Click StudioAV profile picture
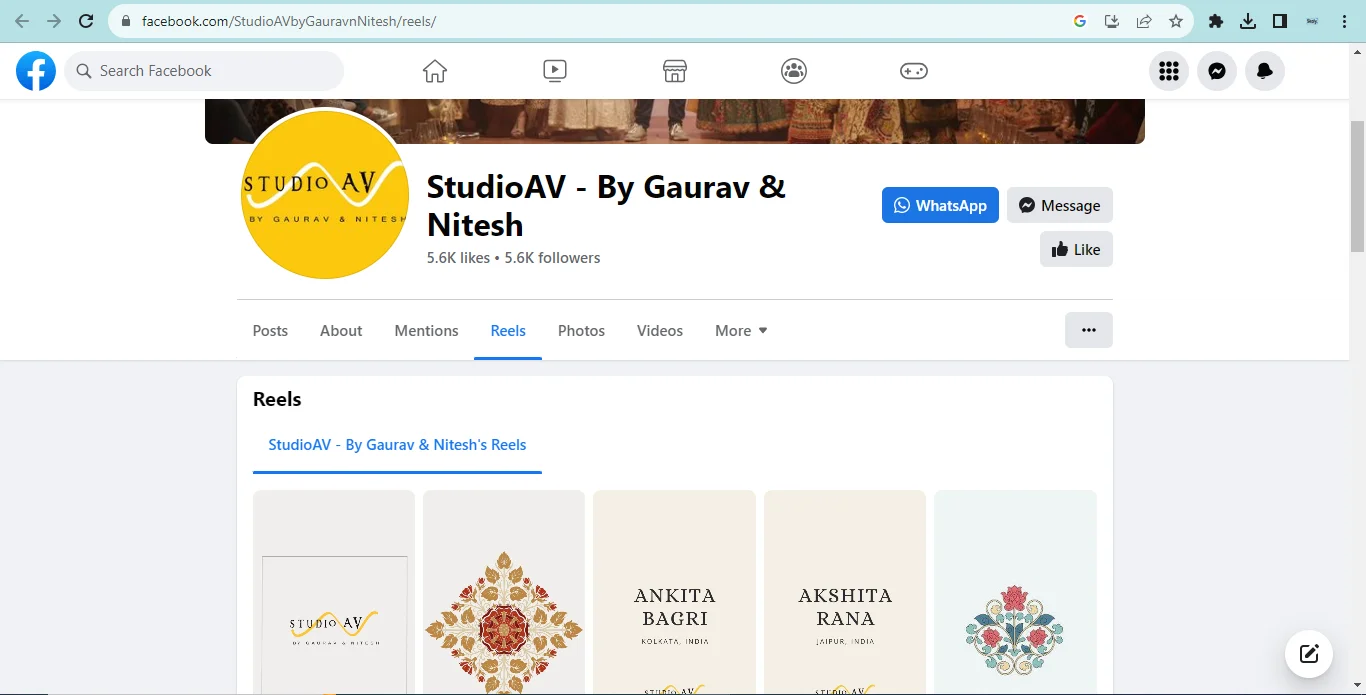 325,194
